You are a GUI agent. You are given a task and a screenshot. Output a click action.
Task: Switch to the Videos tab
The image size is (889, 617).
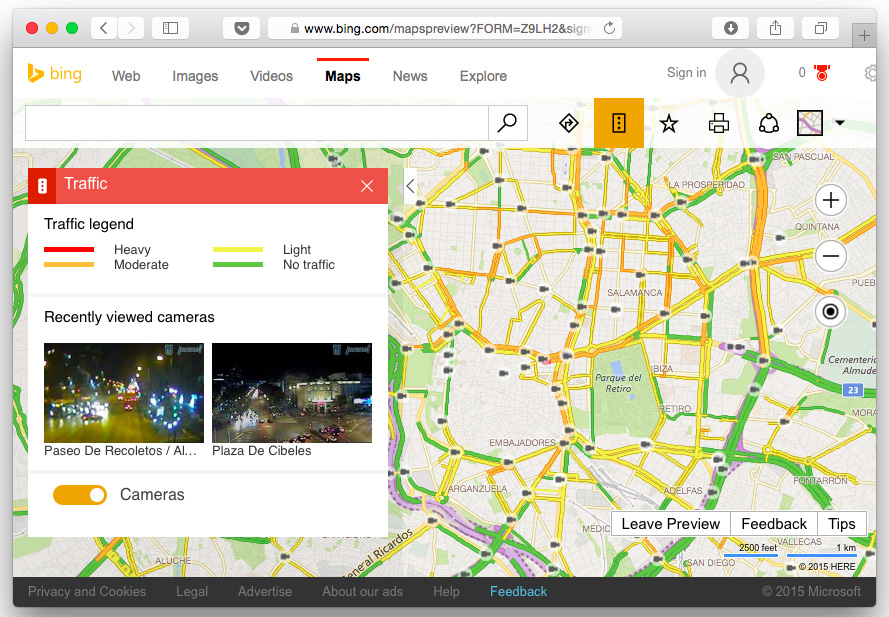272,76
